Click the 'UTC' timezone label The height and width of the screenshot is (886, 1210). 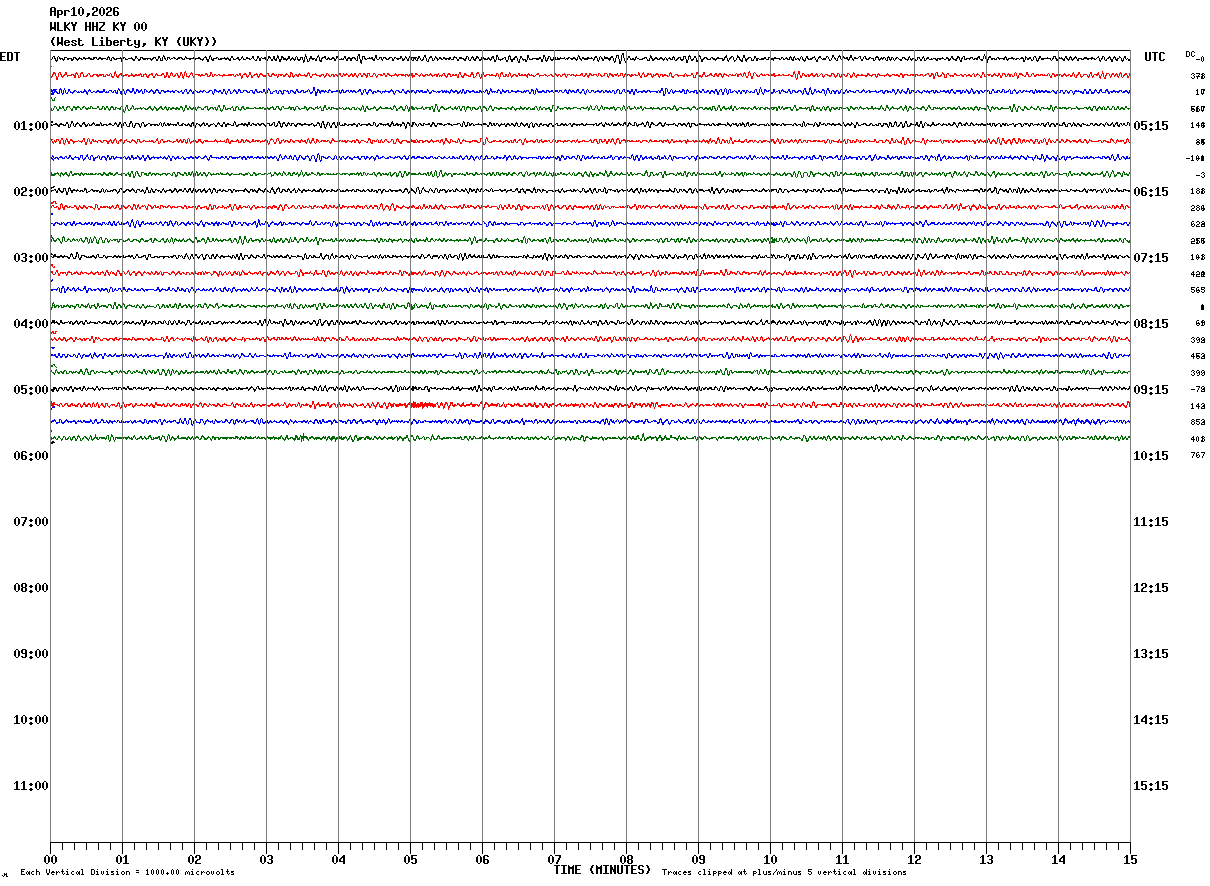pyautogui.click(x=1155, y=57)
